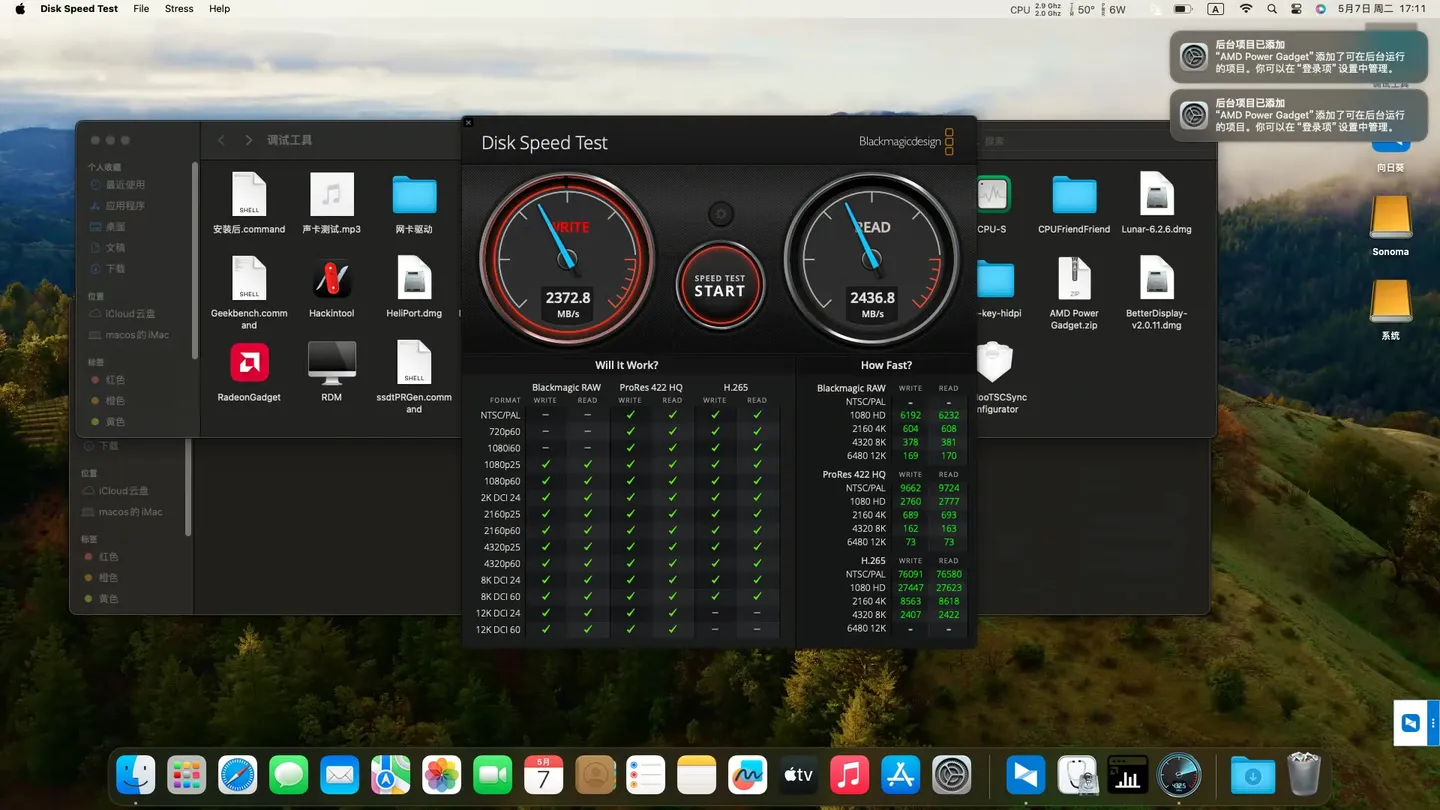Viewport: 1440px width, 810px height.
Task: Open Launchpad from the Dock
Action: 186,773
